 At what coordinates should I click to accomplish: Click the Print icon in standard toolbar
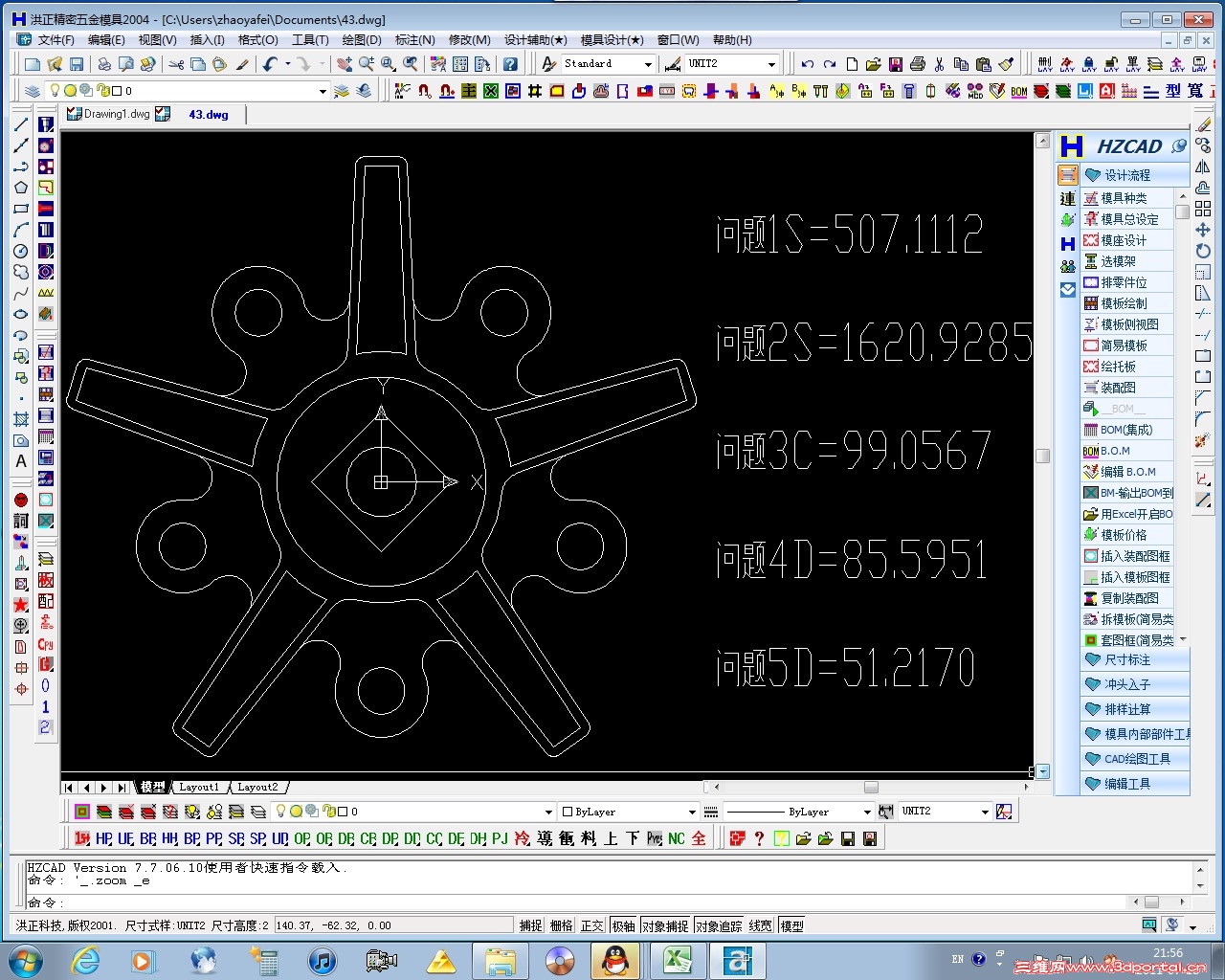tap(104, 64)
